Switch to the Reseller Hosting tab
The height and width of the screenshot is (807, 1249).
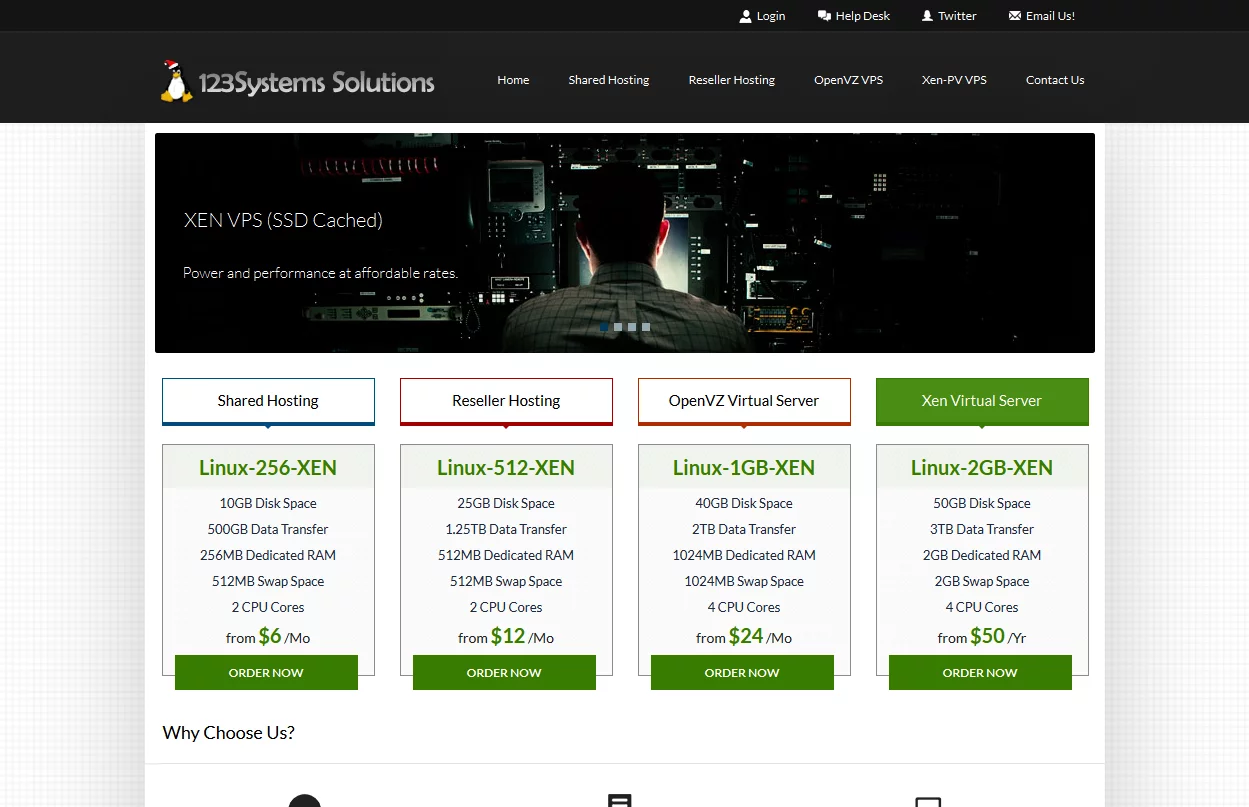click(x=506, y=401)
